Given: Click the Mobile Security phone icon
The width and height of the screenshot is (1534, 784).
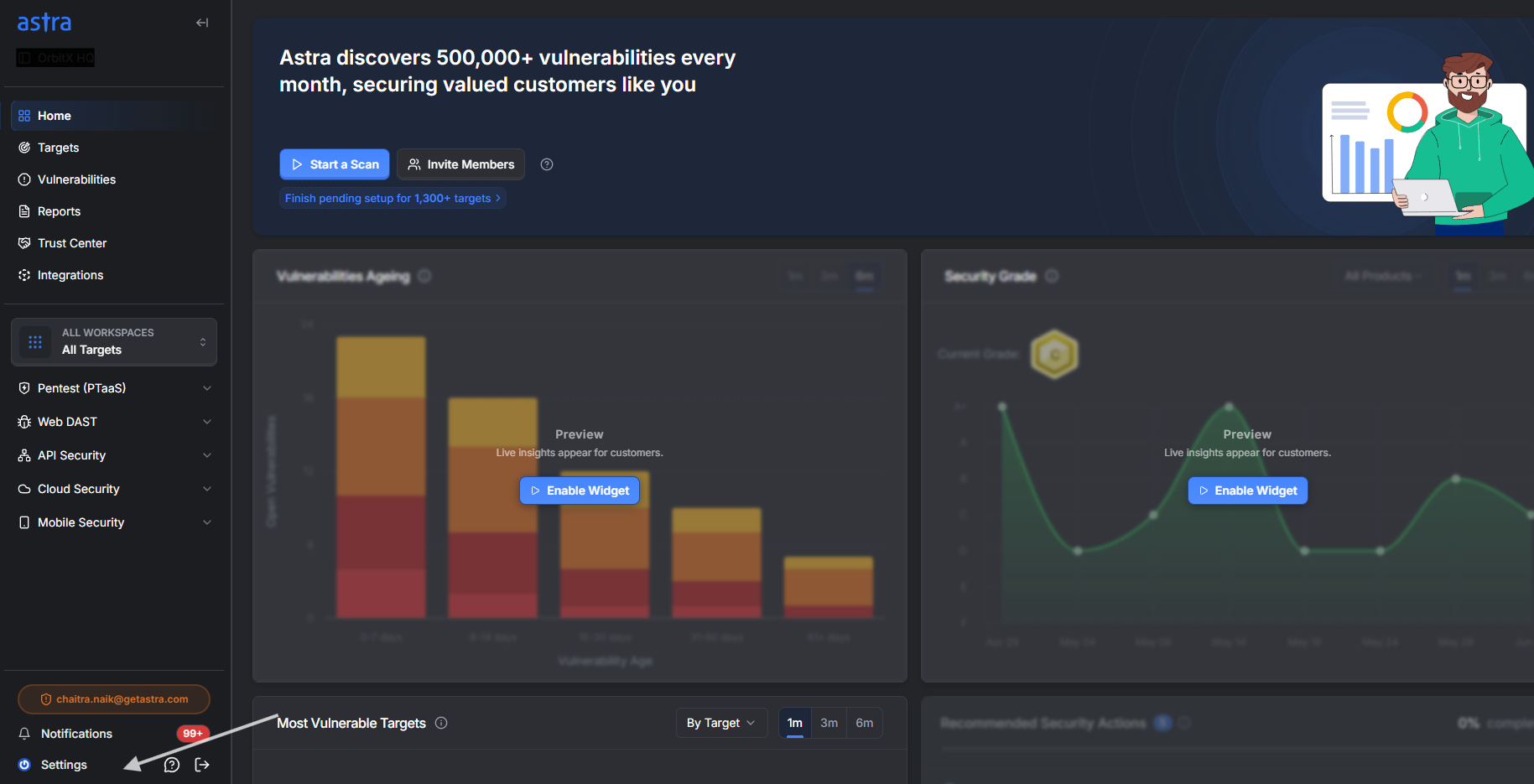Looking at the screenshot, I should 24,522.
